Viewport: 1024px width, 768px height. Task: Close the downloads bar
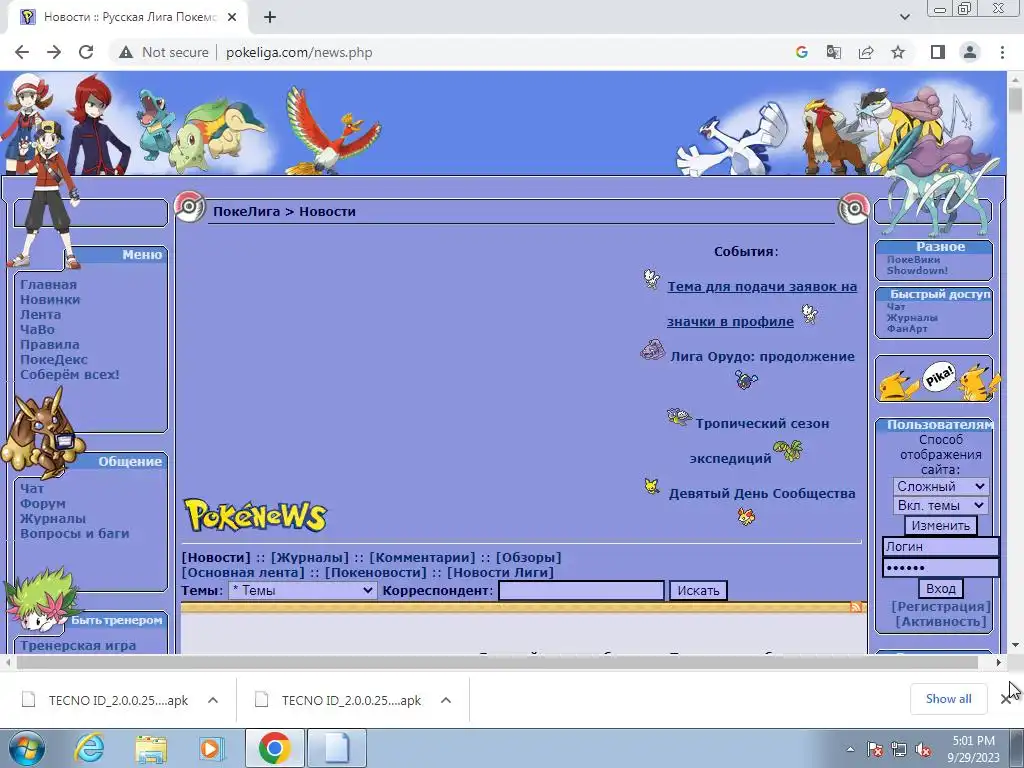pos(1006,699)
